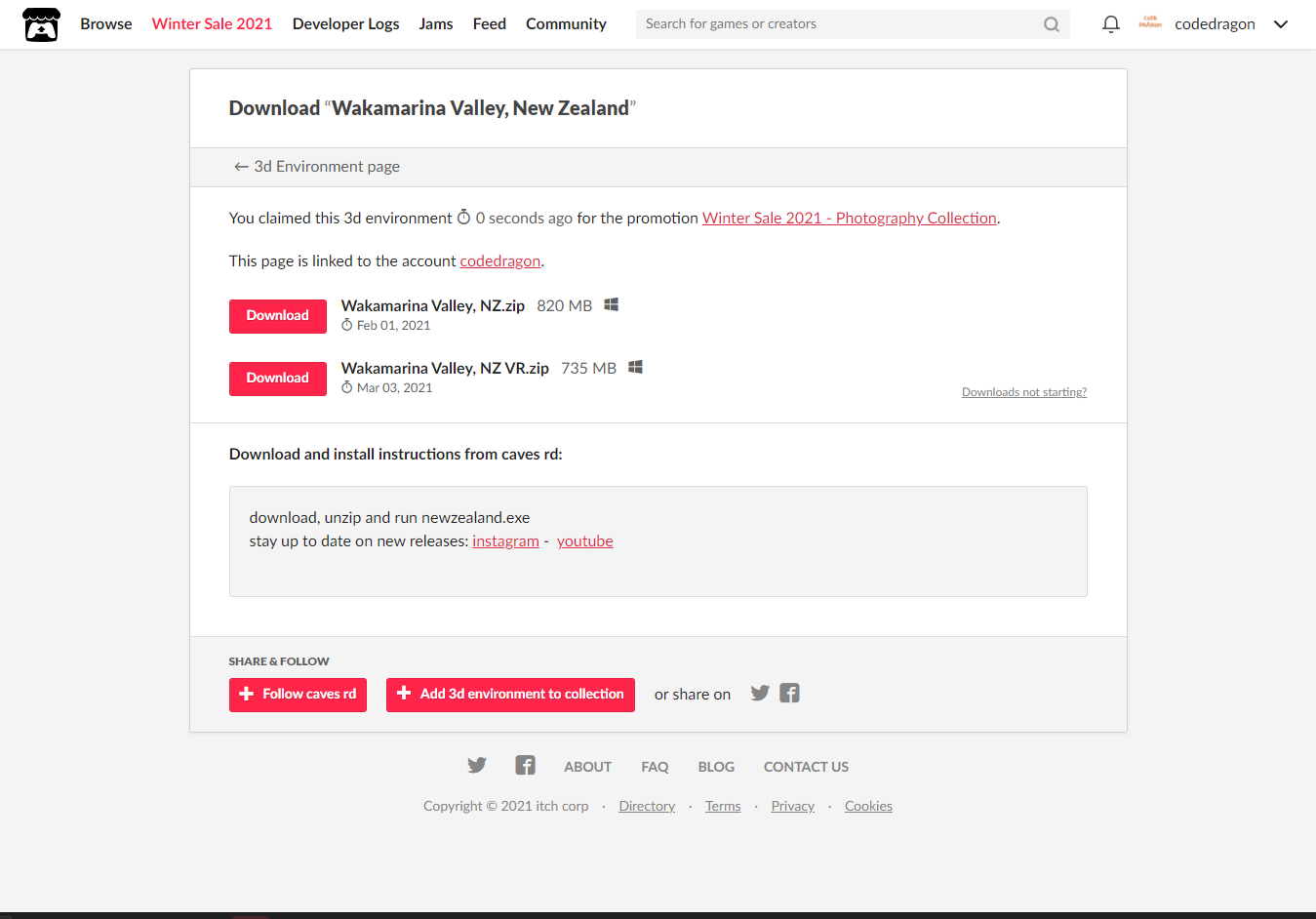Open the Cookies link
Image resolution: width=1316 pixels, height=919 pixels.
(868, 806)
